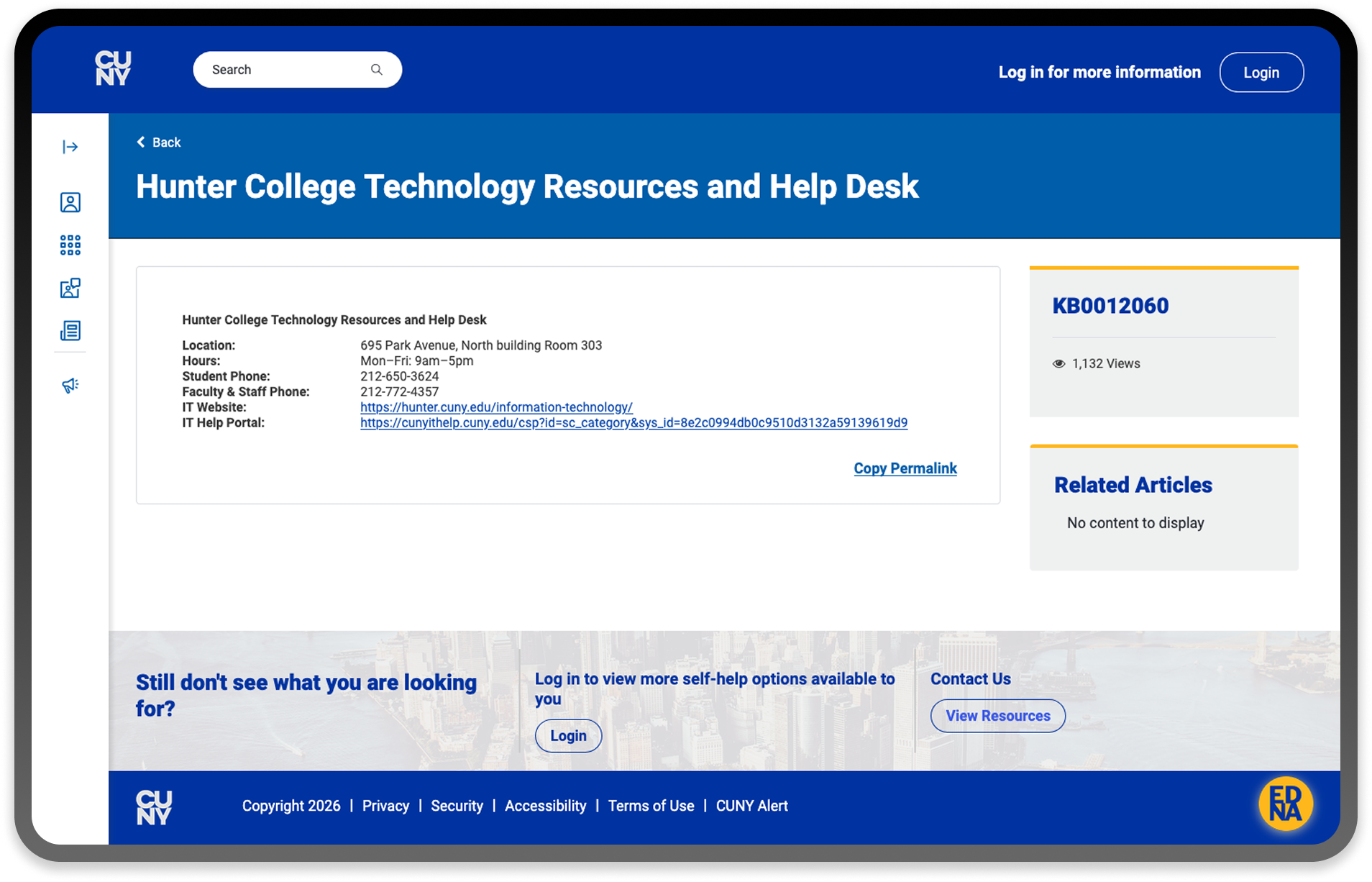1372x882 pixels.
Task: Click "No content to display" text
Action: pos(1135,523)
